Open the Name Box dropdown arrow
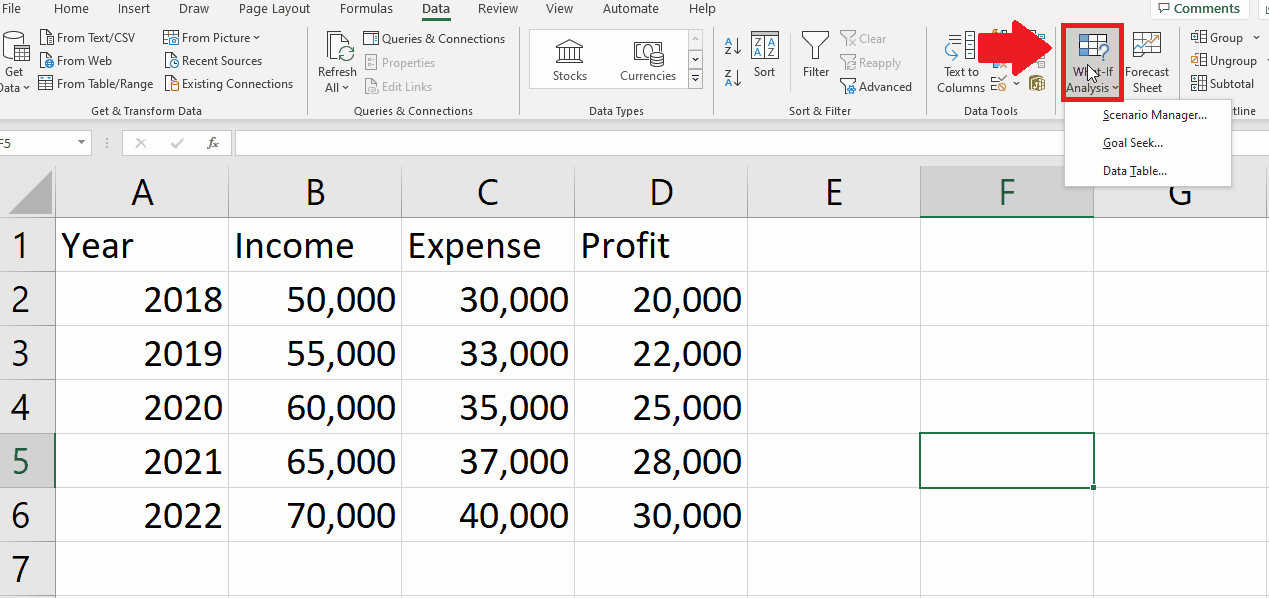 [x=82, y=143]
